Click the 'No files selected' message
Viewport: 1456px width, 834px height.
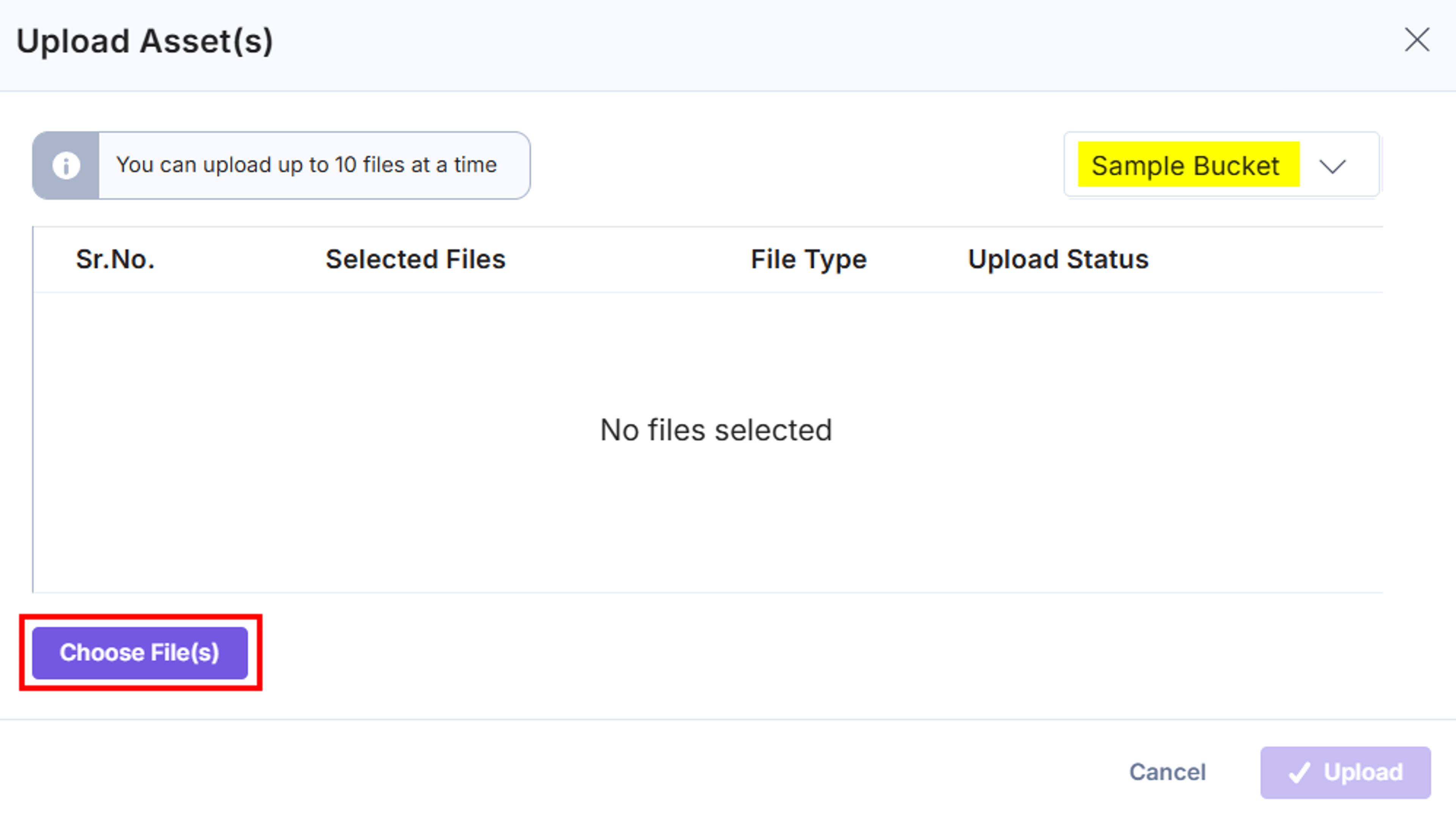point(716,430)
